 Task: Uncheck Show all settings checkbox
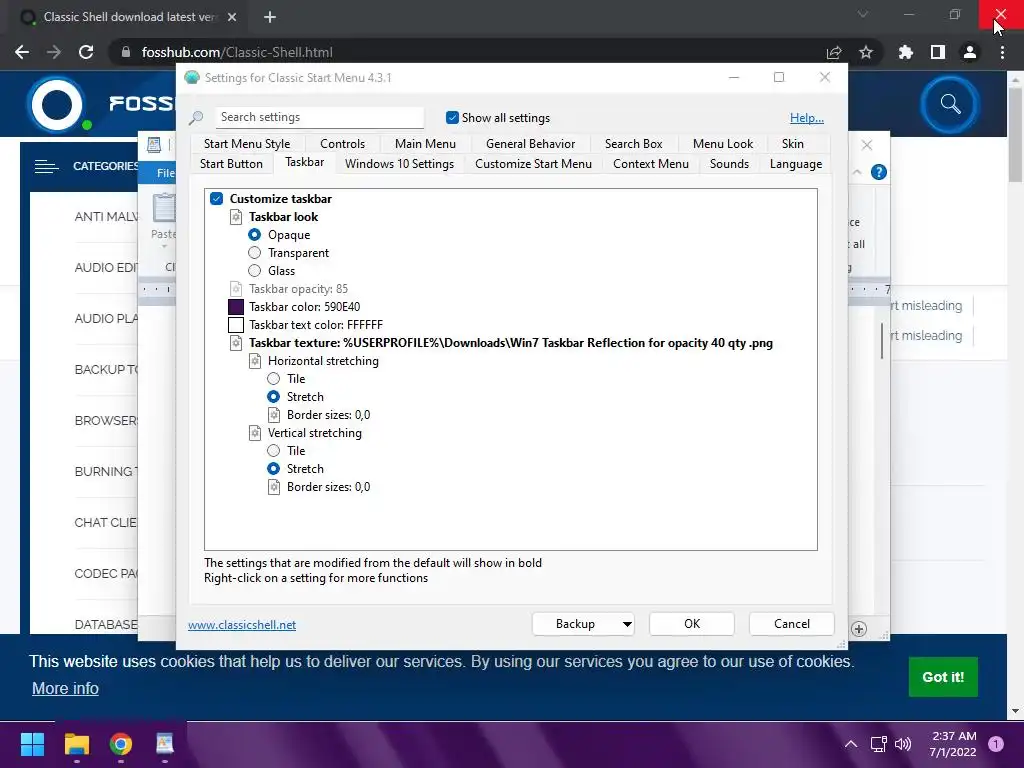point(452,118)
